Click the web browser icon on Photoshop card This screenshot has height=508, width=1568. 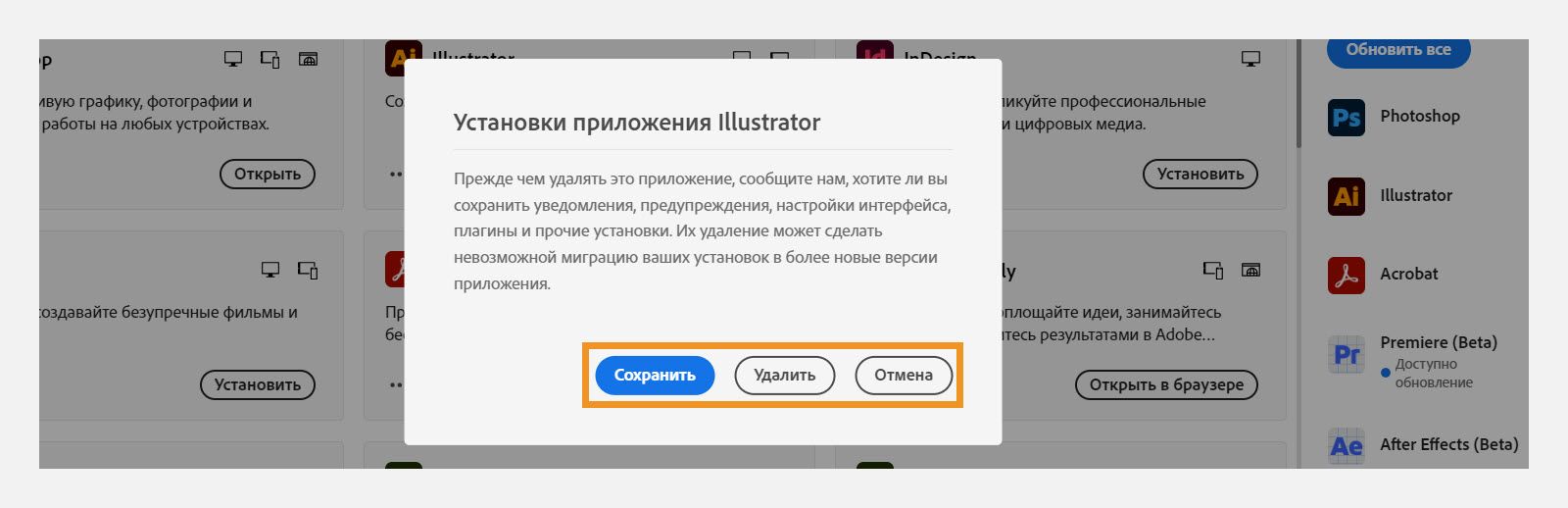click(x=308, y=59)
